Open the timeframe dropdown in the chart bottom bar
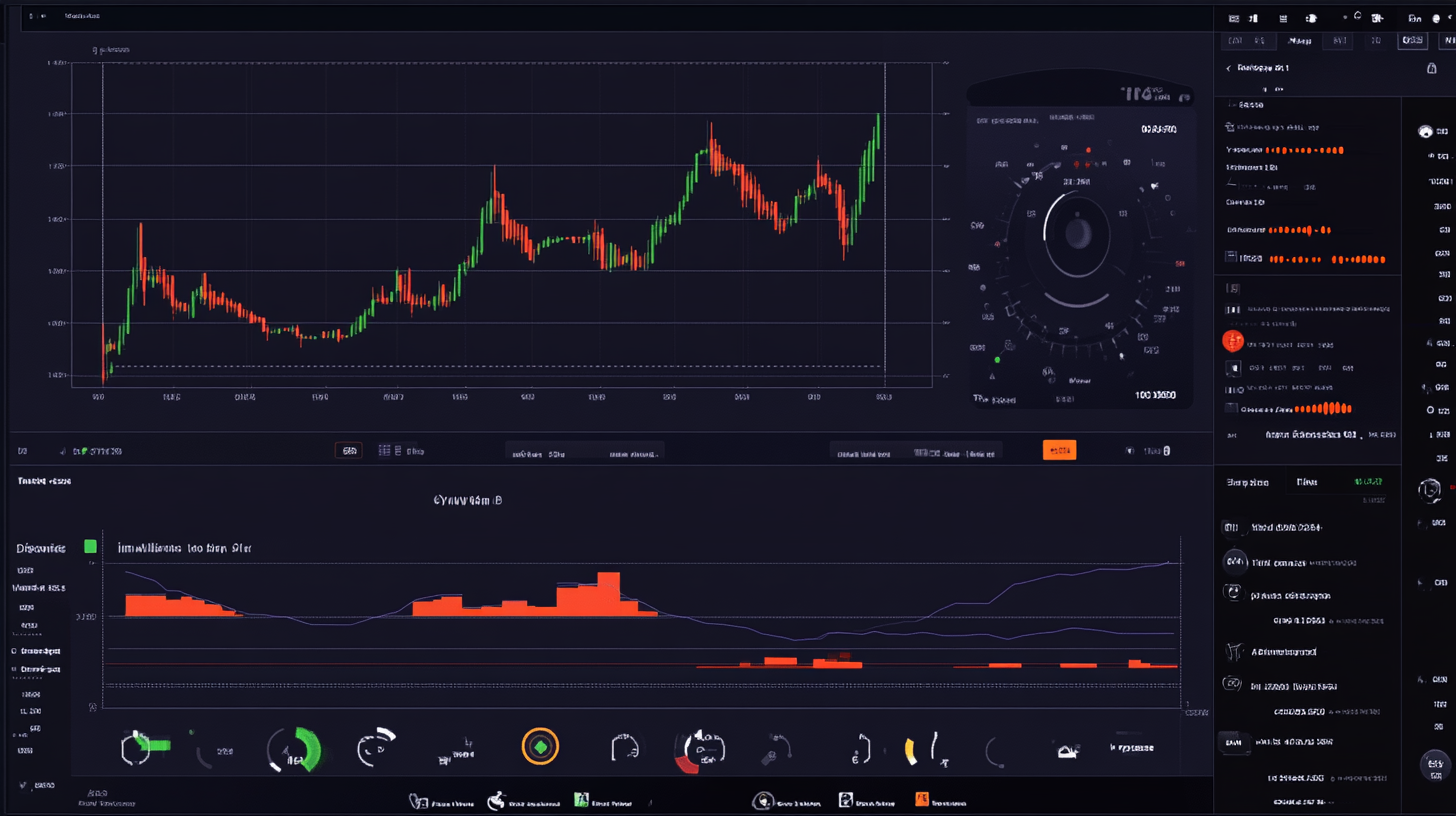Viewport: 1456px width, 816px height. click(x=348, y=450)
